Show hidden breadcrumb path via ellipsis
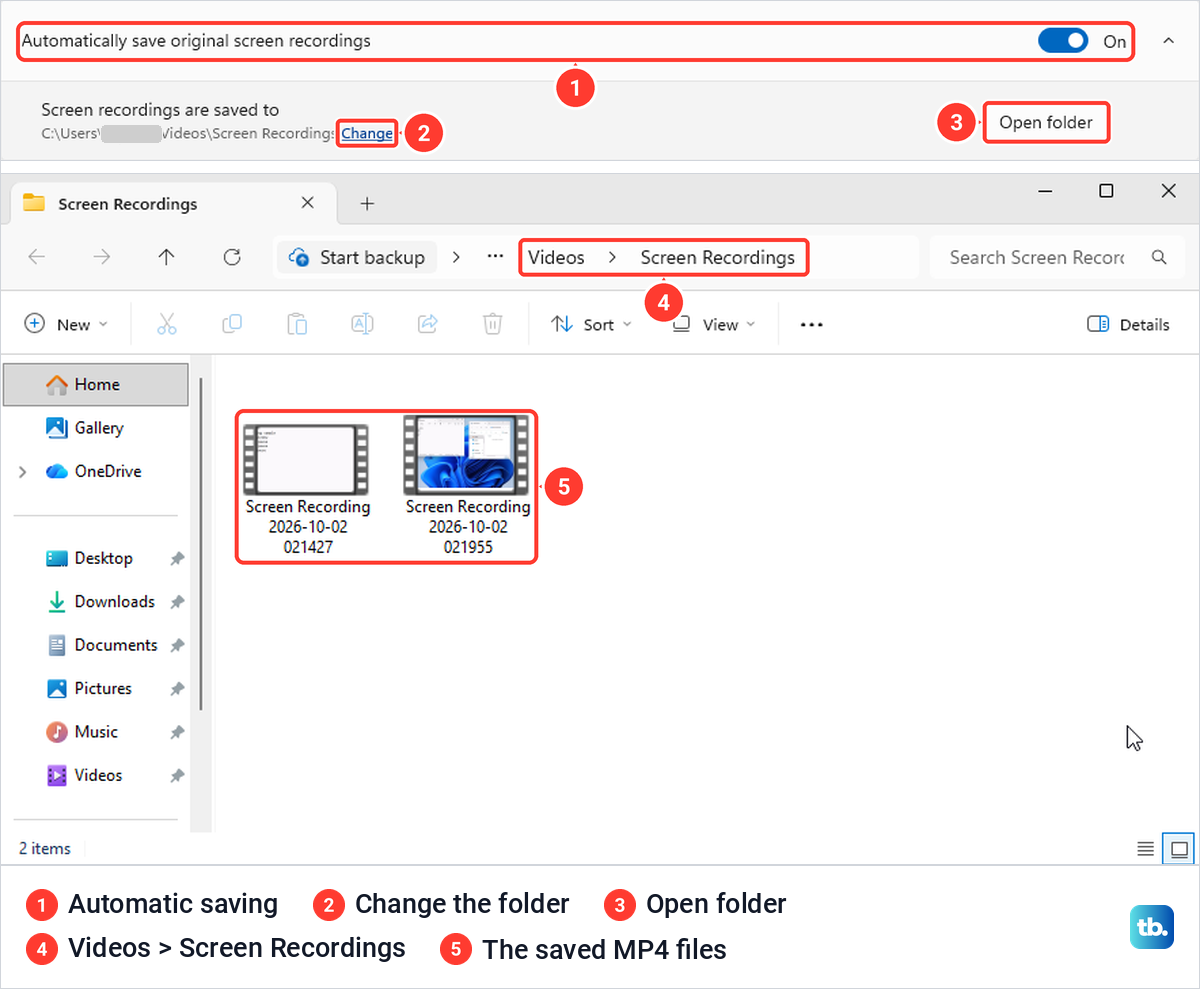This screenshot has width=1200, height=989. [x=495, y=257]
